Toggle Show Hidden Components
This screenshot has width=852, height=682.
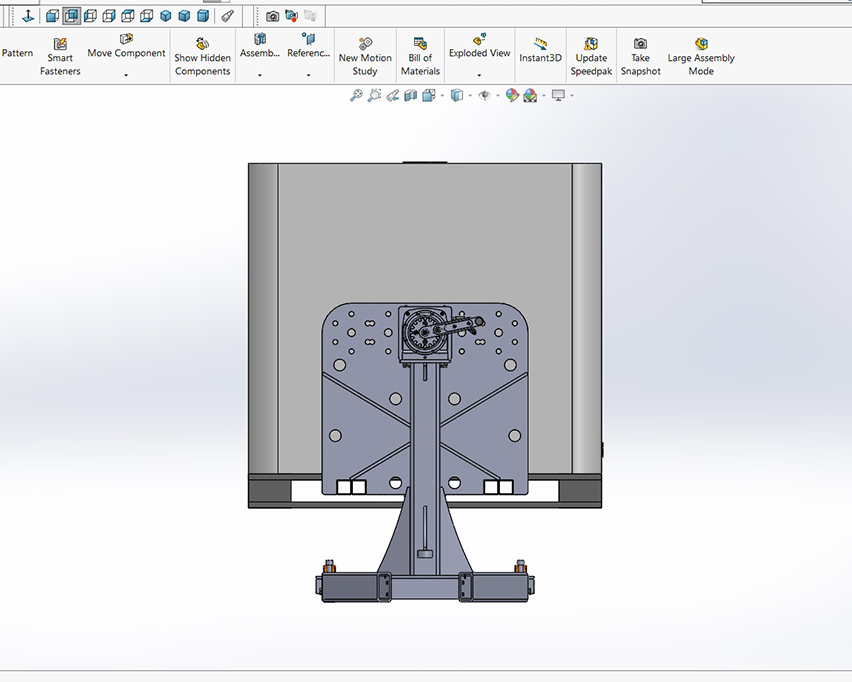[x=203, y=57]
